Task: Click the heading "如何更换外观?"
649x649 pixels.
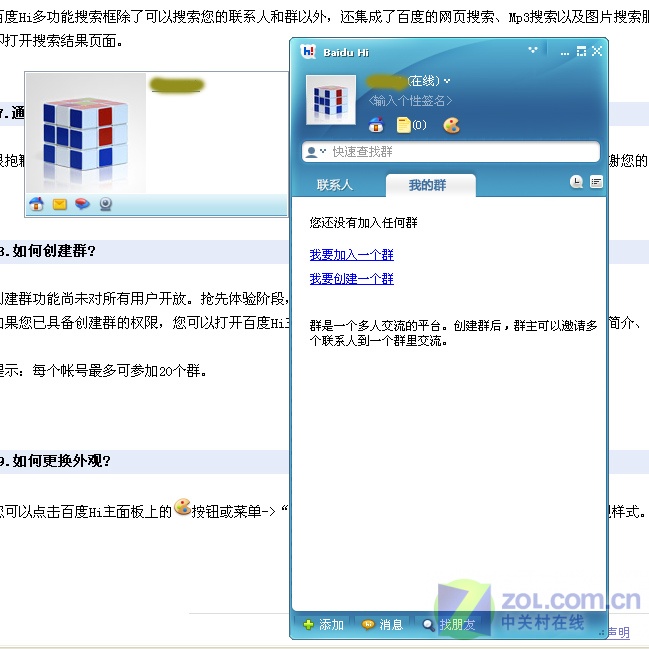Action: click(61, 461)
